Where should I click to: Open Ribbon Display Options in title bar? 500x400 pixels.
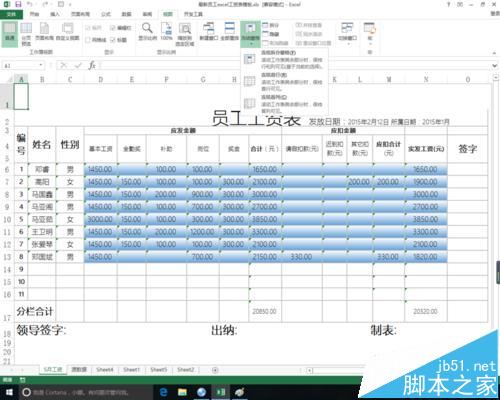click(460, 4)
